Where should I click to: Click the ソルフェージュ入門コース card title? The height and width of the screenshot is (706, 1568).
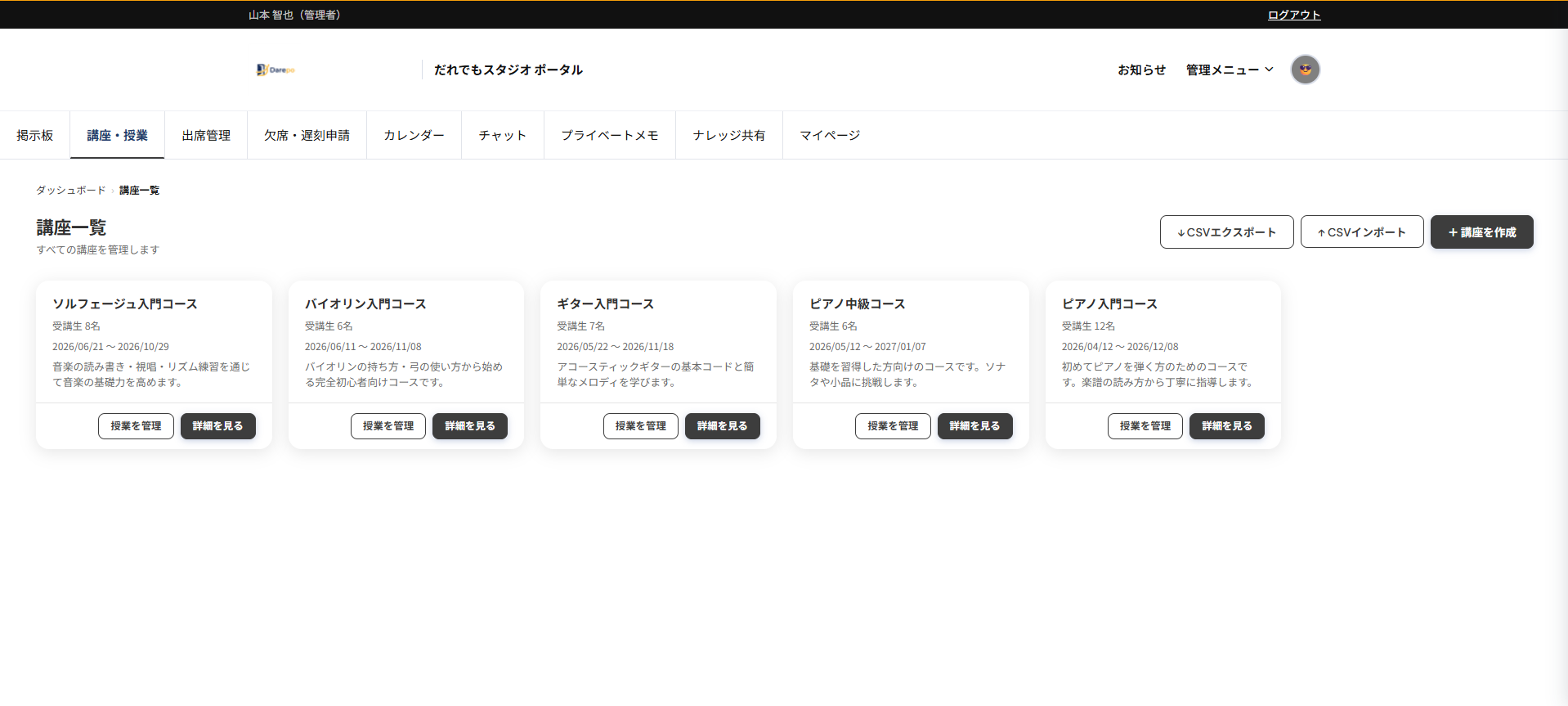(125, 304)
